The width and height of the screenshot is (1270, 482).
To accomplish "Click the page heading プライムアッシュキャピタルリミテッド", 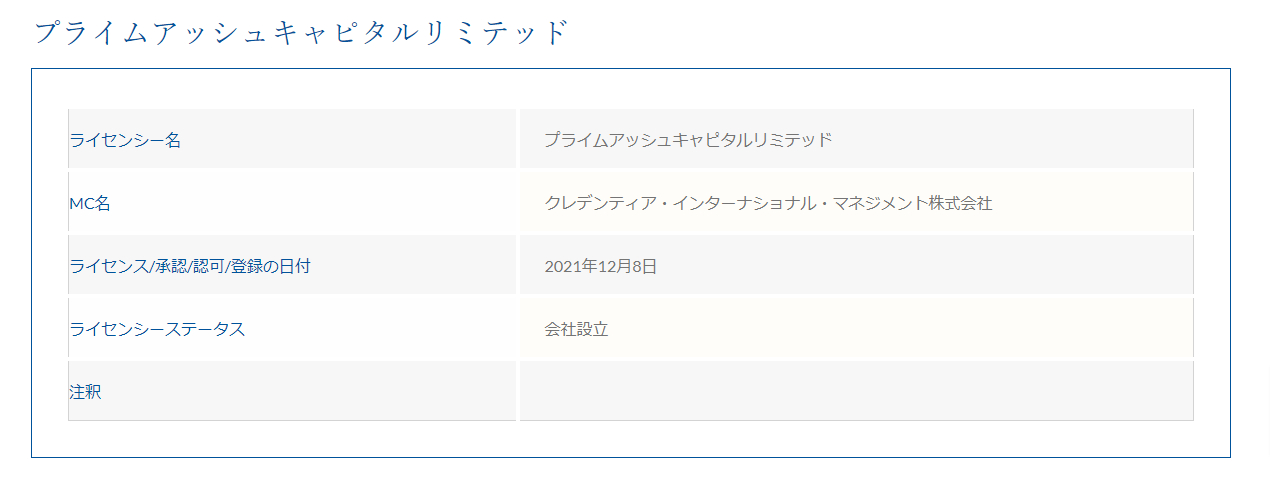I will (301, 32).
